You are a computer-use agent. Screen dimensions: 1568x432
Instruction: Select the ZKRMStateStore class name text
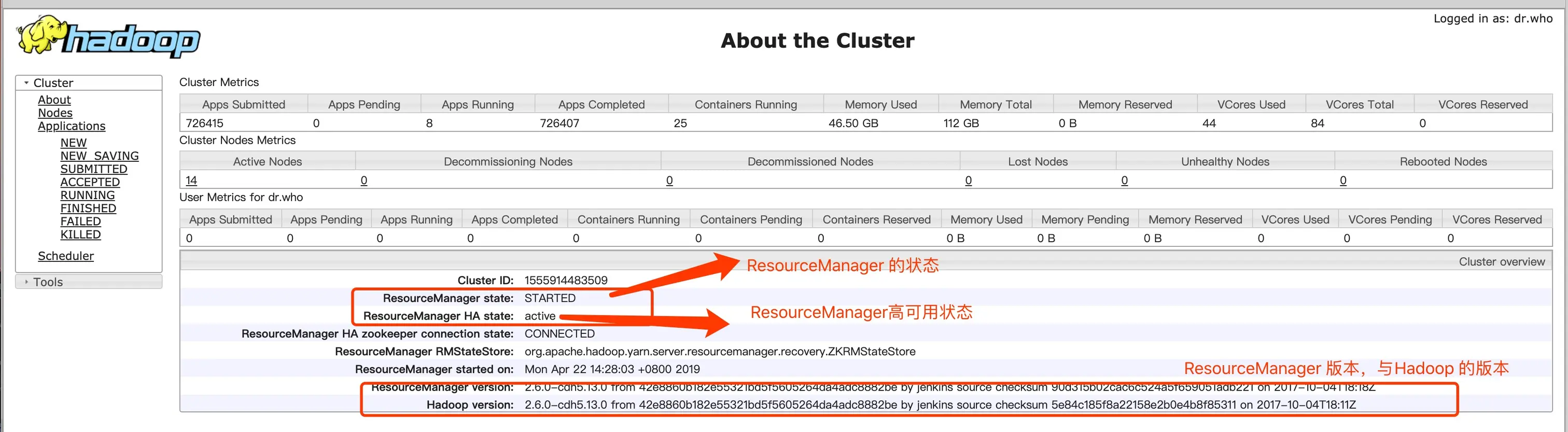[720, 352]
